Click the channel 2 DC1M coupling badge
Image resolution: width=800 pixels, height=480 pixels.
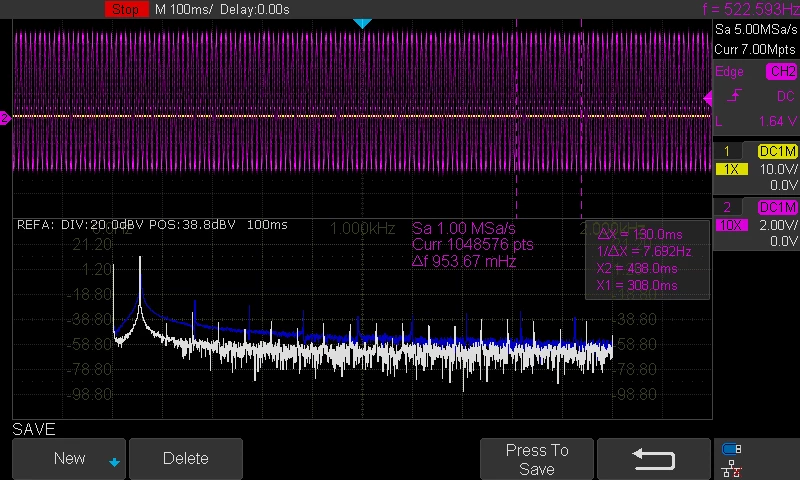coord(777,207)
